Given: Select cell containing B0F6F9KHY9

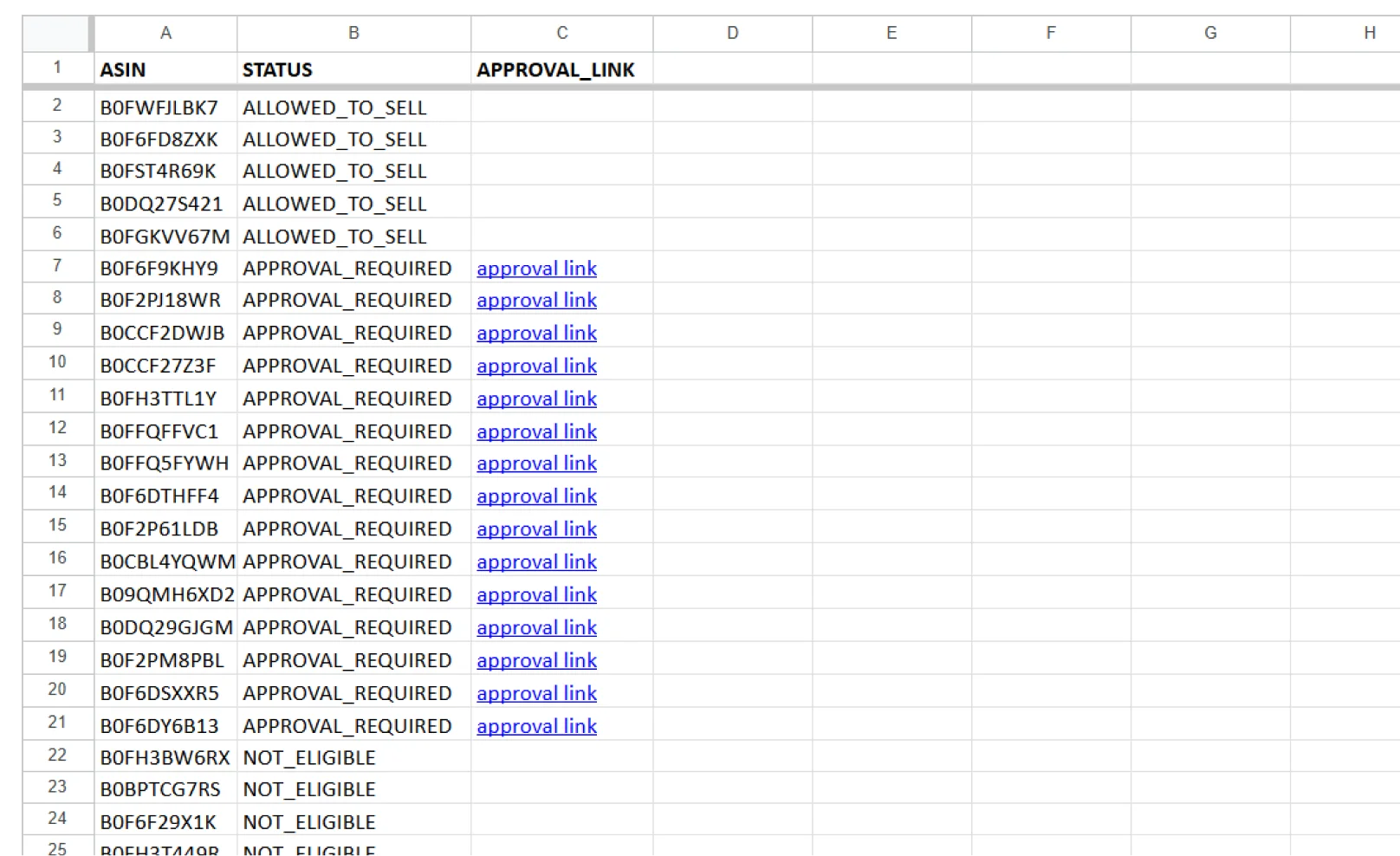Looking at the screenshot, I should pyautogui.click(x=165, y=269).
